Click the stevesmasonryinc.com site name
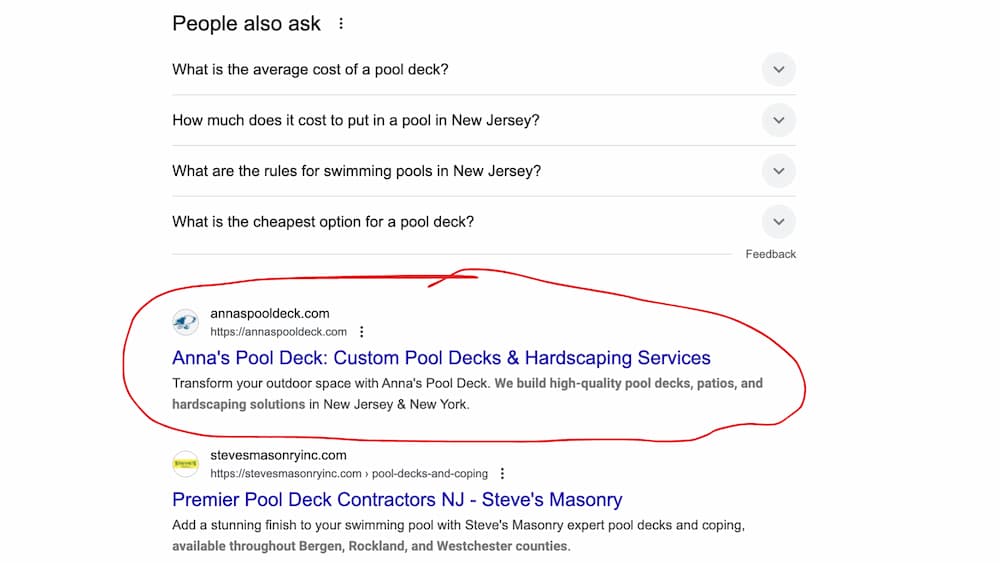 (x=279, y=455)
